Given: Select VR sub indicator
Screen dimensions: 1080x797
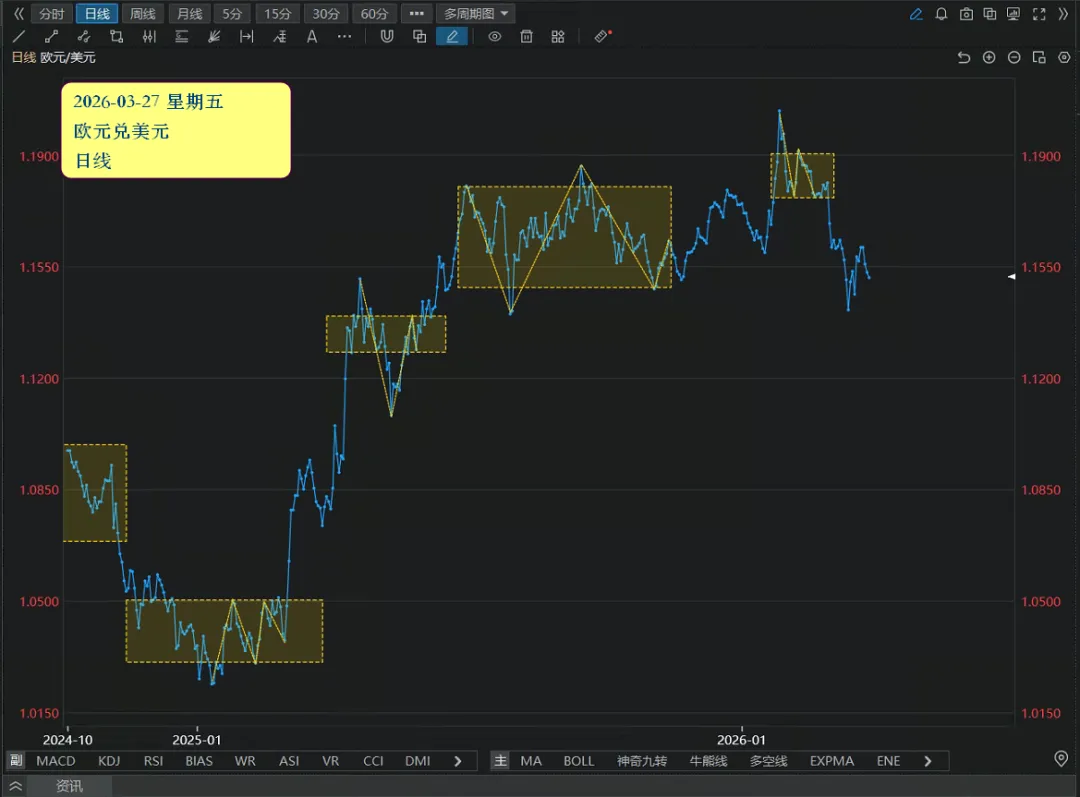Looking at the screenshot, I should pos(331,761).
